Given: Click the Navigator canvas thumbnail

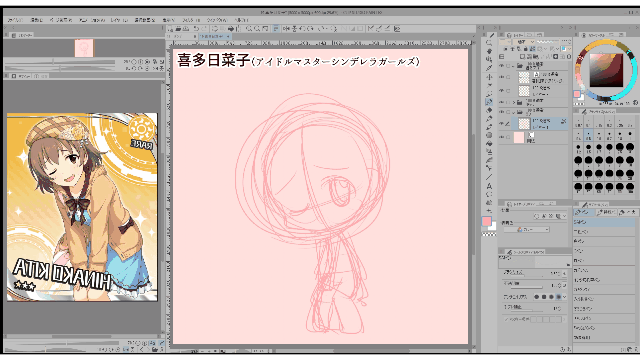Looking at the screenshot, I should 84,48.
